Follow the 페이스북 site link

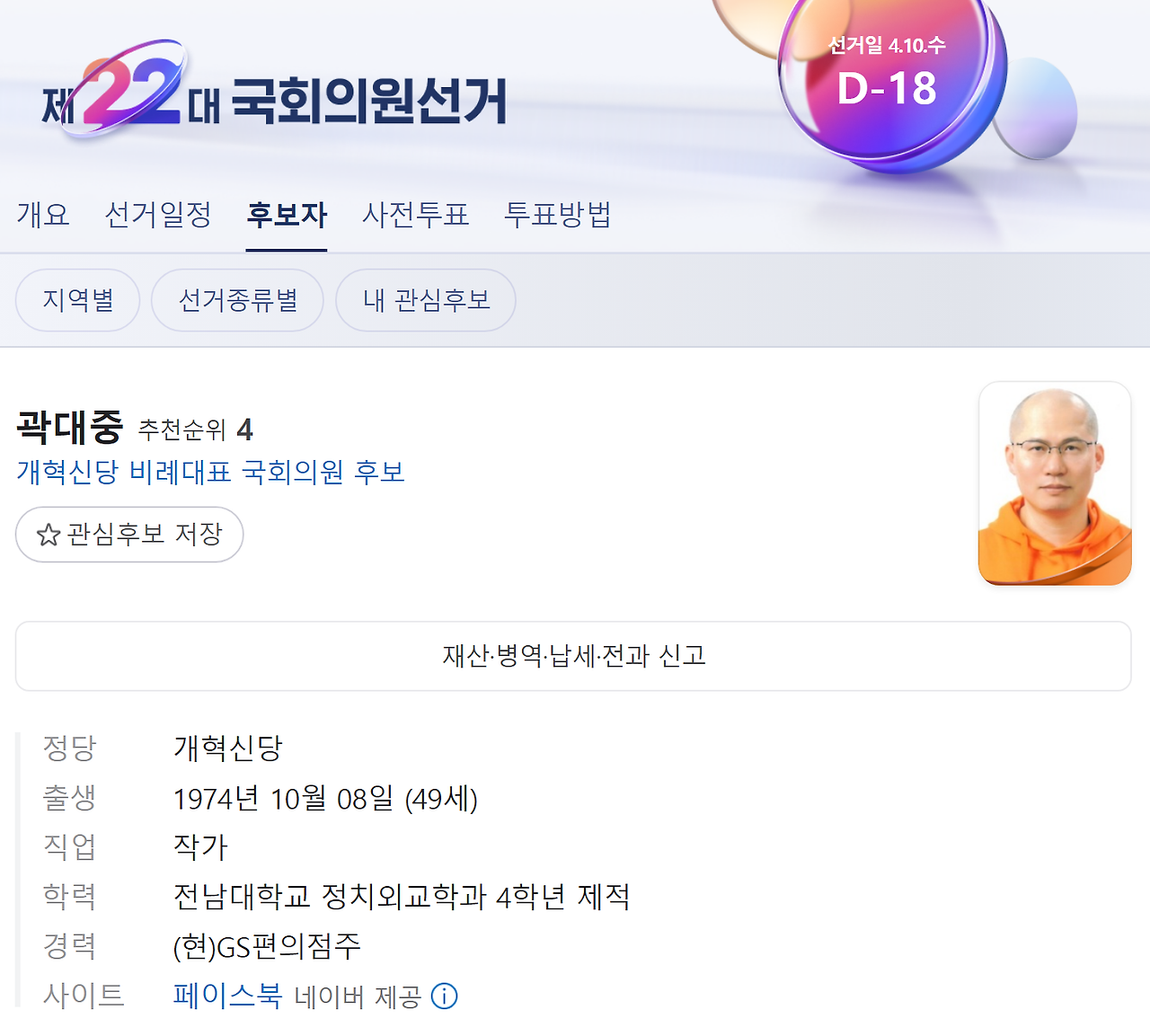tap(228, 995)
